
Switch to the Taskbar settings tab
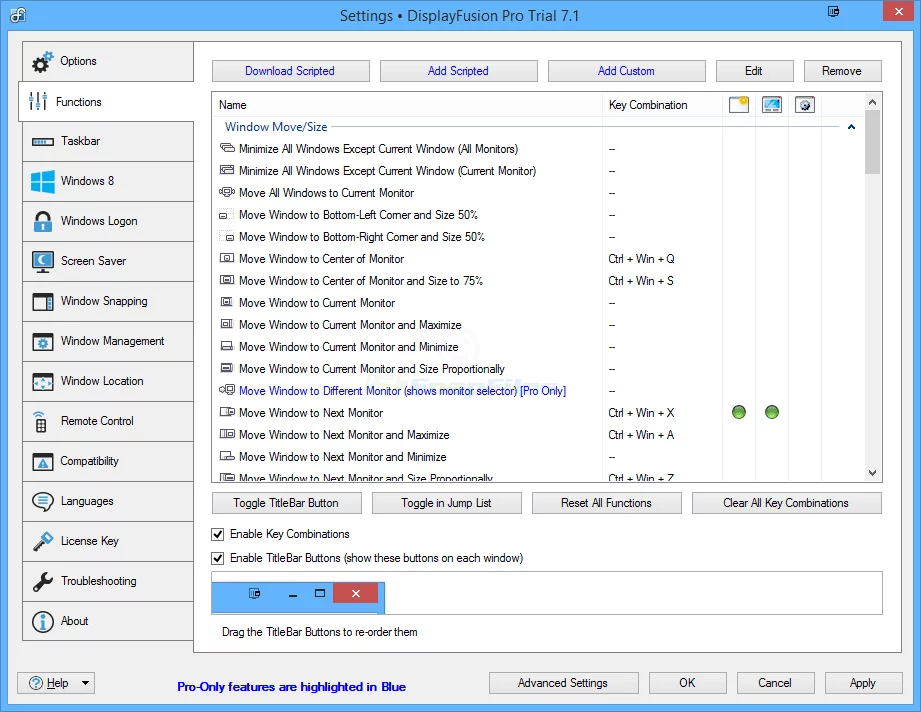[x=106, y=141]
